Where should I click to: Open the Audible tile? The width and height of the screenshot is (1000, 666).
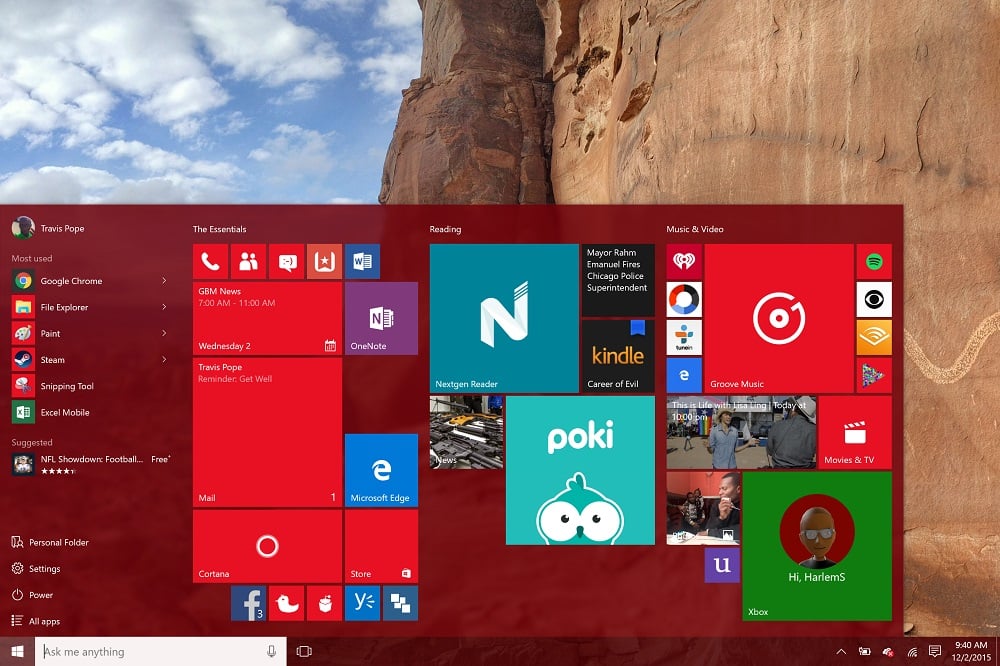[x=874, y=337]
